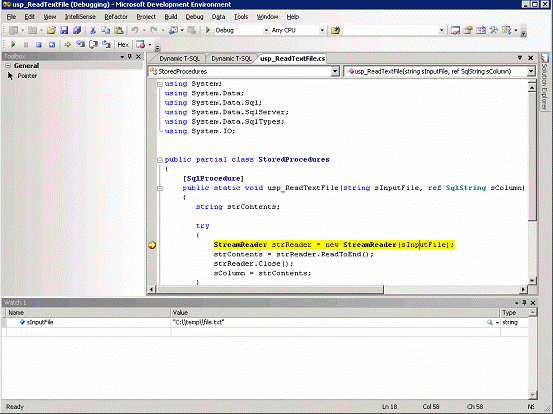Open the Edit menu
553x414 pixels.
[30, 17]
